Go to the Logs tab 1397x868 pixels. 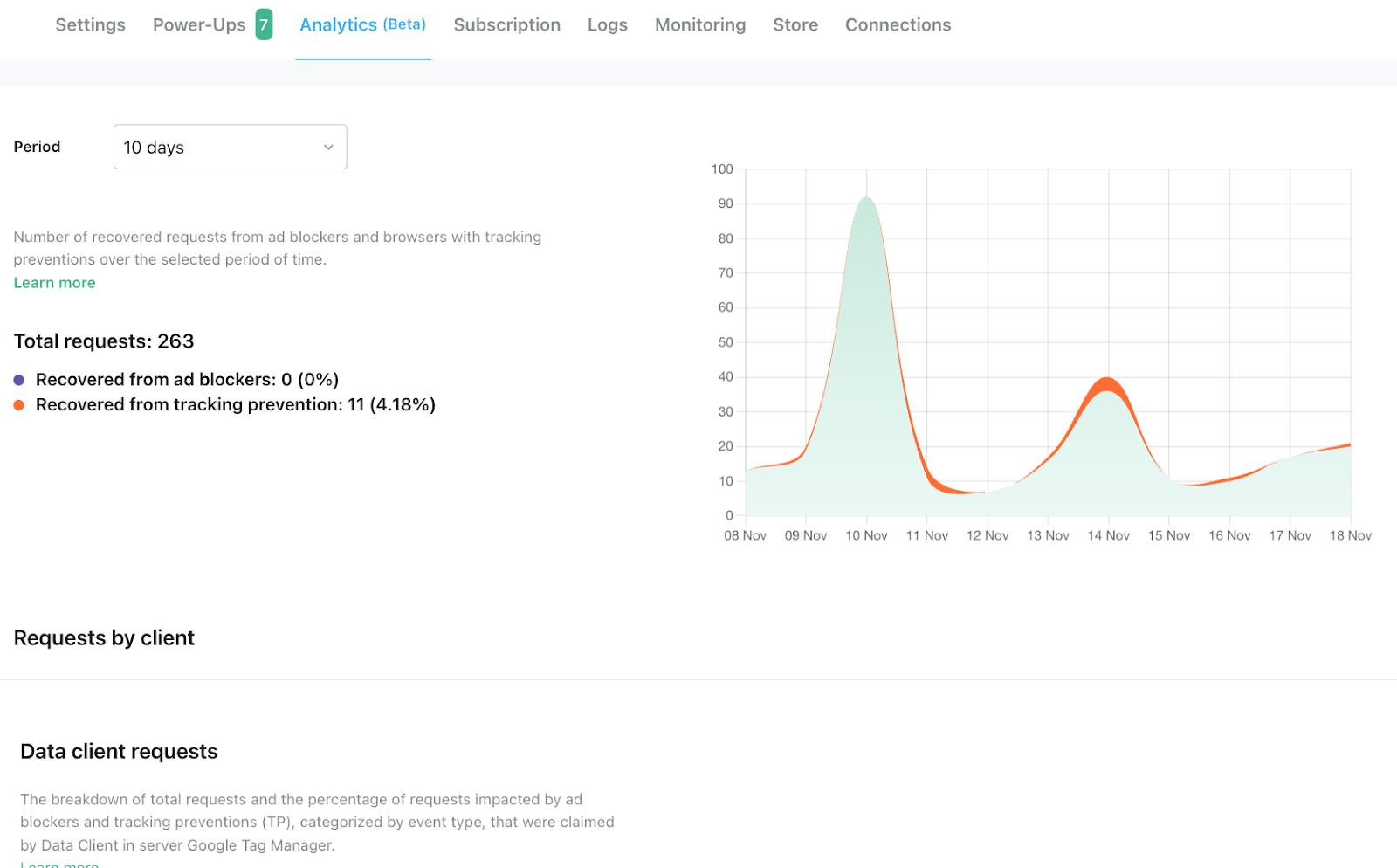pyautogui.click(x=607, y=24)
